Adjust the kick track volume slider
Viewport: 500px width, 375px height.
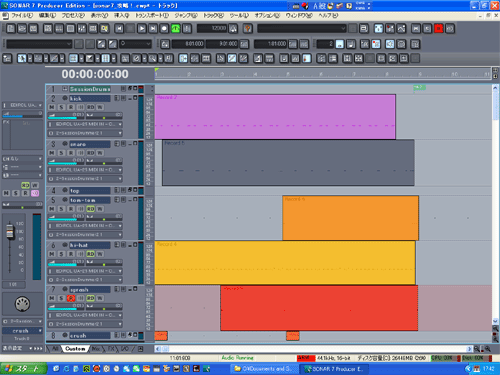pos(66,116)
